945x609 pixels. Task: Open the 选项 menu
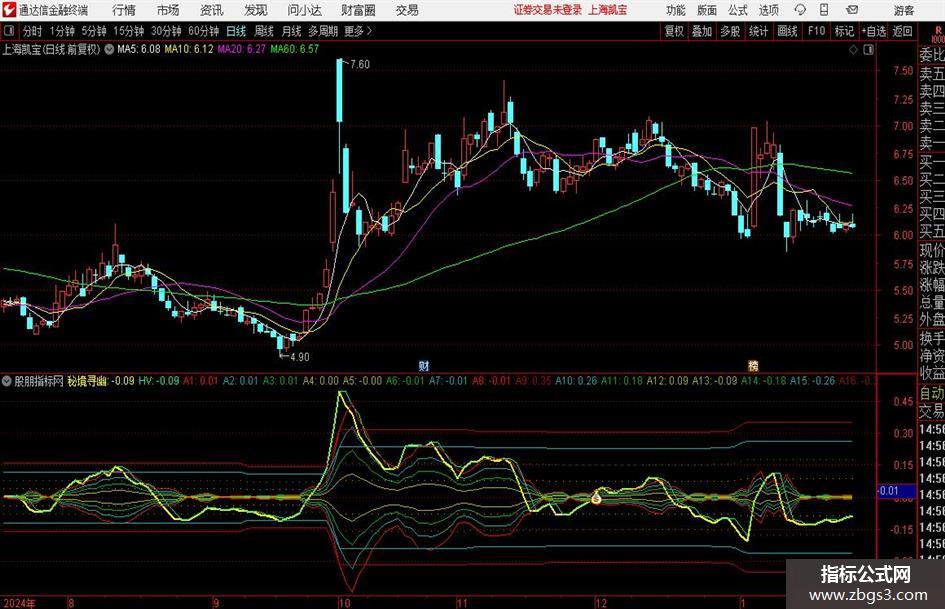(x=768, y=10)
